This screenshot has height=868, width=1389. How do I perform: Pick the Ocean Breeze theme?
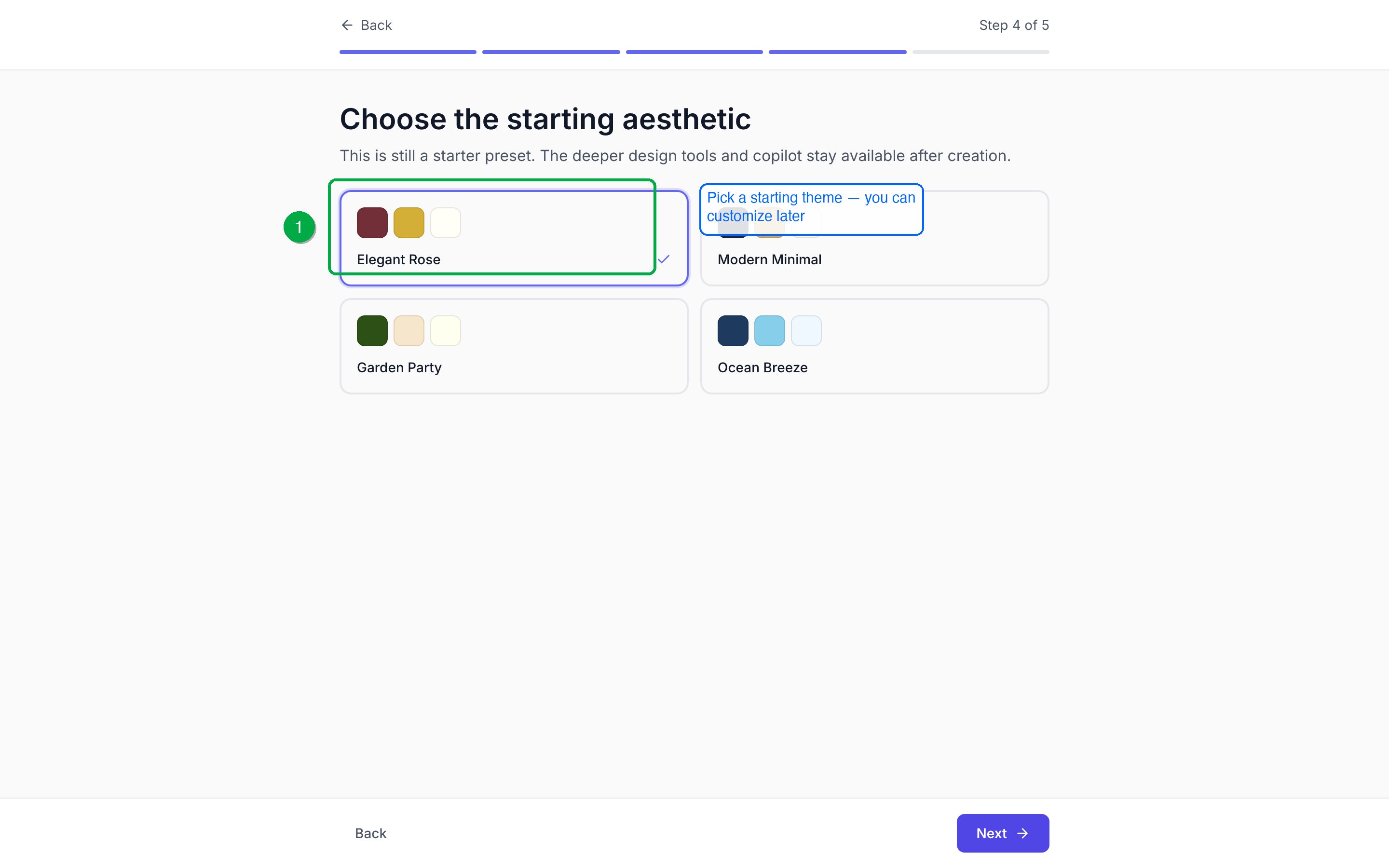873,346
